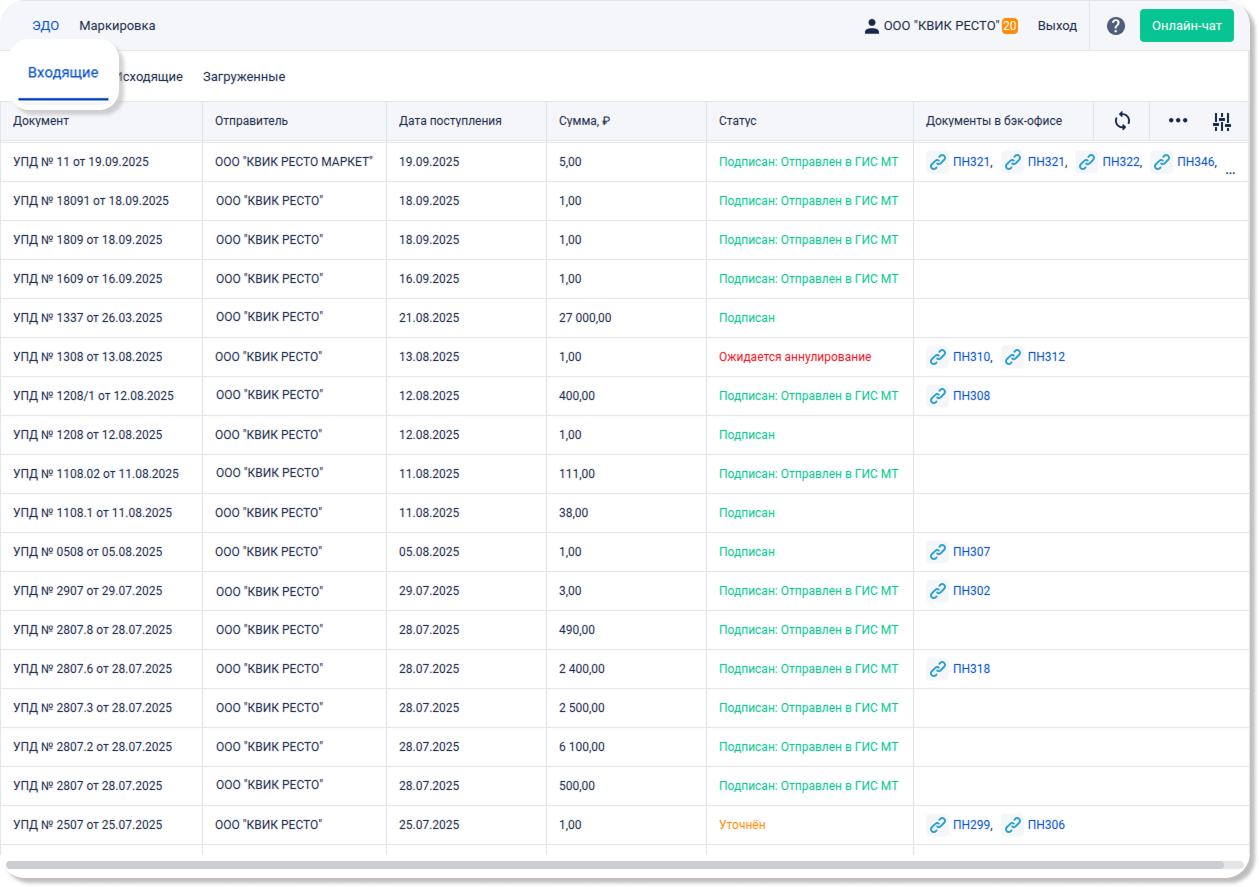Click the chain icon next to ПН318
The image size is (1259, 887).
(x=937, y=669)
